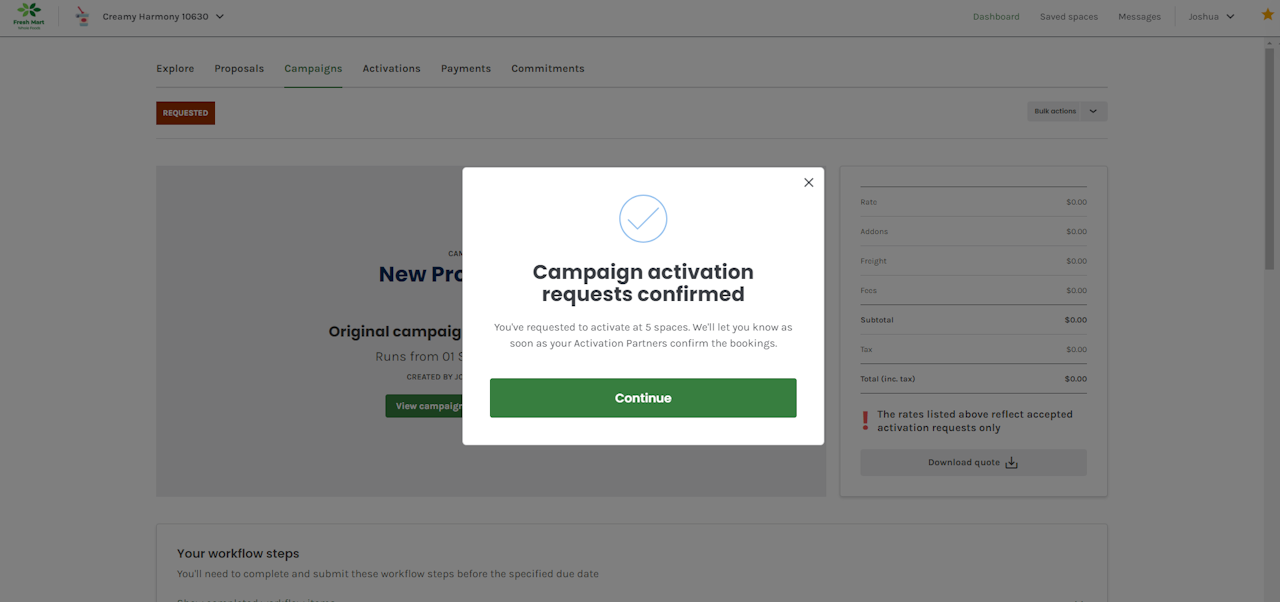Switch to the Explore tab
Image resolution: width=1280 pixels, height=602 pixels.
[175, 69]
